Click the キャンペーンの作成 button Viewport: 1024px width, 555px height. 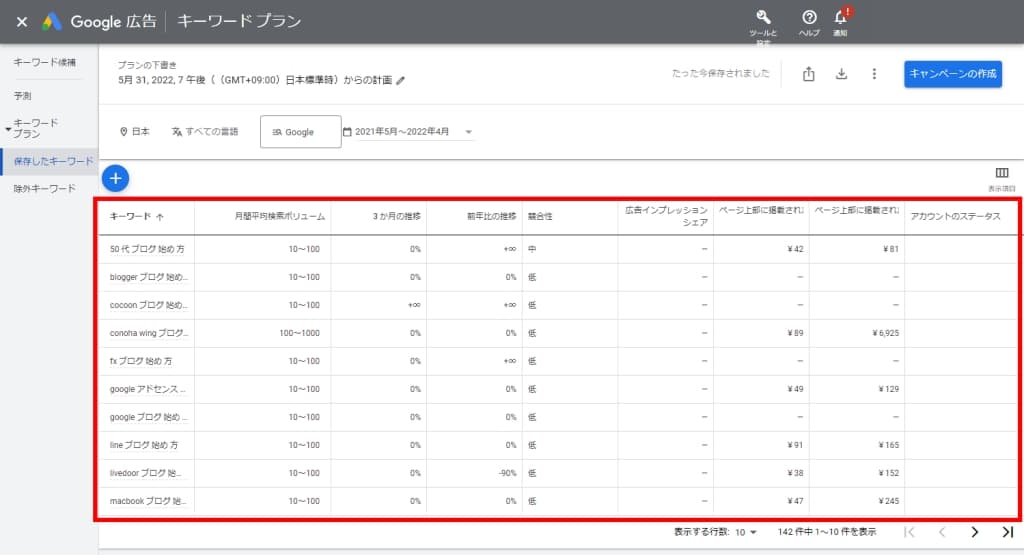[953, 74]
